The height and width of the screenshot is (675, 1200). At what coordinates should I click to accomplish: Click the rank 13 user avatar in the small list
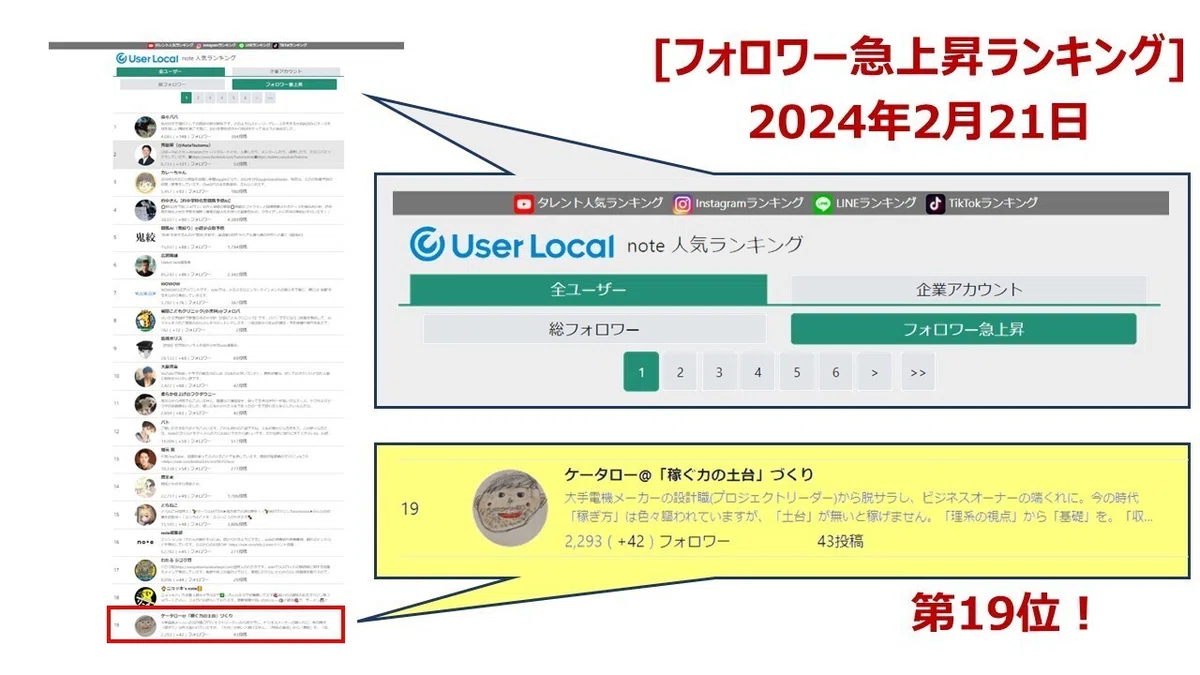click(146, 460)
